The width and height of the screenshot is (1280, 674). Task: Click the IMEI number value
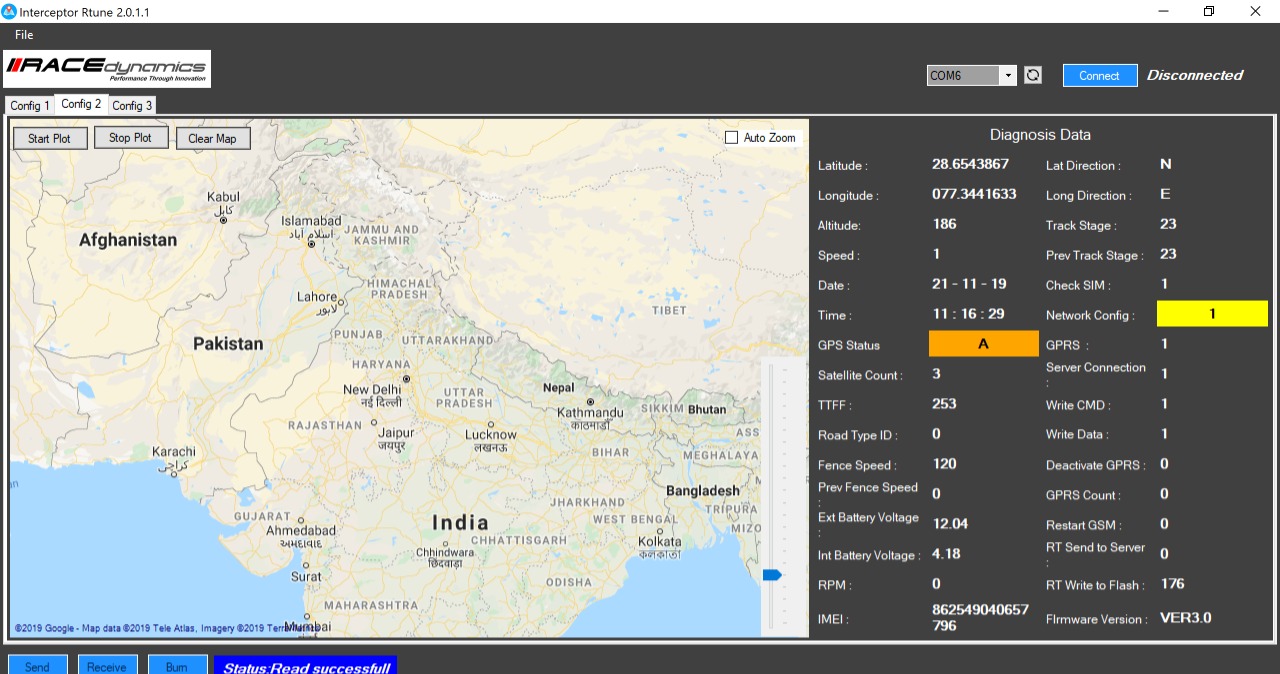coord(980,618)
